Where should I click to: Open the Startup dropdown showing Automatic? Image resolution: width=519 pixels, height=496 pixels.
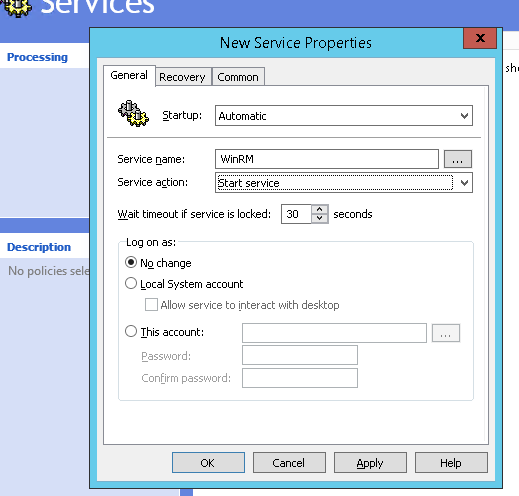344,116
